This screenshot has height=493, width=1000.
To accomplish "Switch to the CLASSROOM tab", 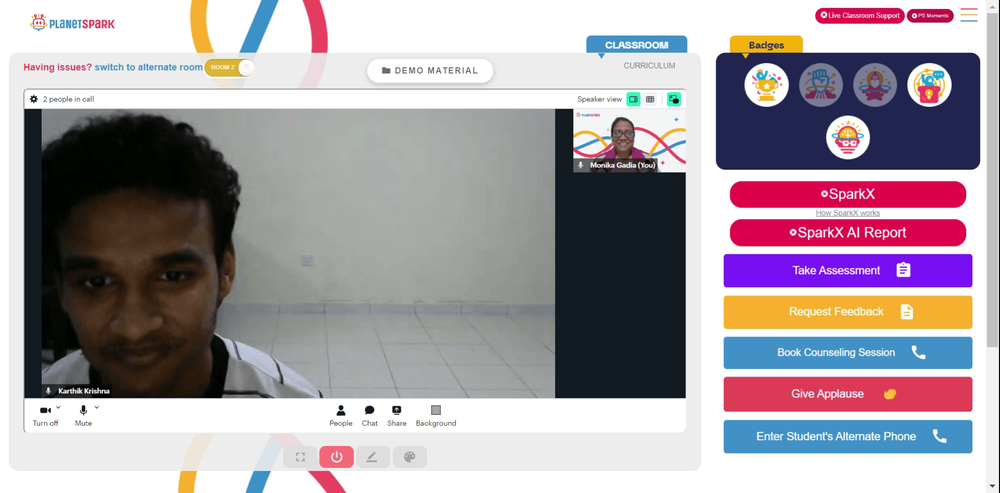I will pos(636,45).
